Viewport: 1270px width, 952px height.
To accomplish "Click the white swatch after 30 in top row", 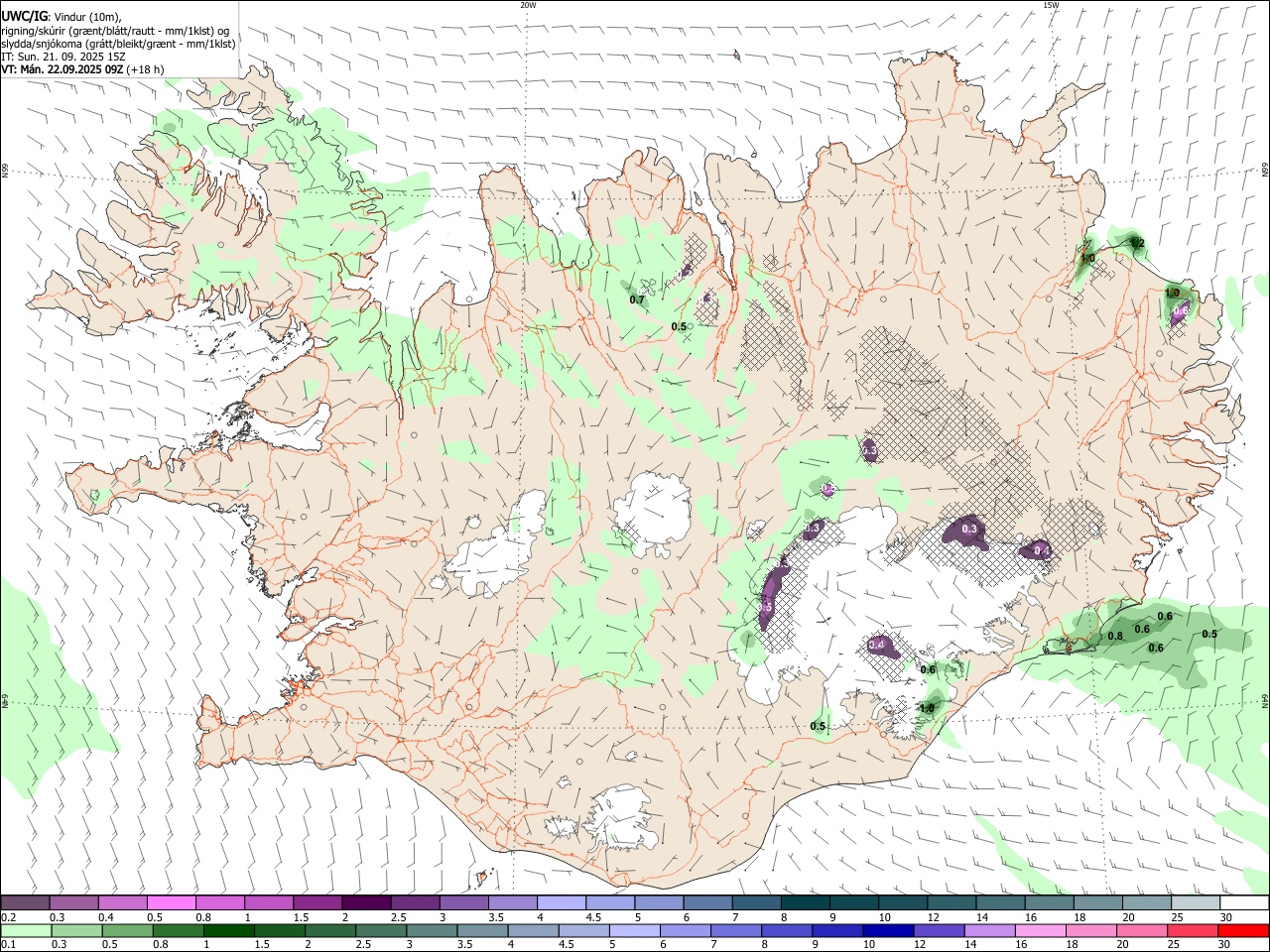I will 1244,902.
